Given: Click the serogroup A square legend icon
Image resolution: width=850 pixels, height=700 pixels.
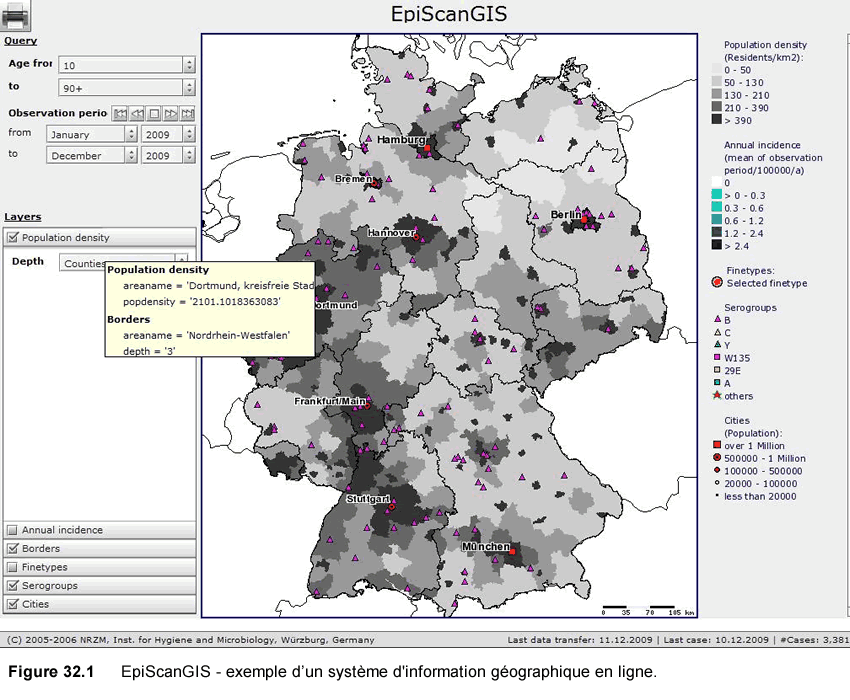Looking at the screenshot, I should coord(717,382).
